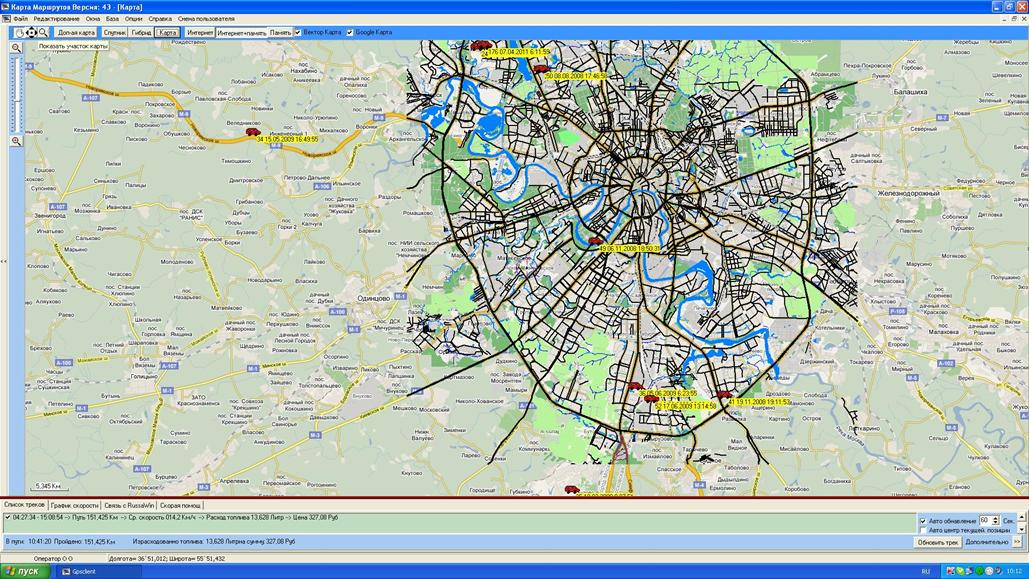Open the Файл menu
The image size is (1029, 579).
click(x=20, y=19)
